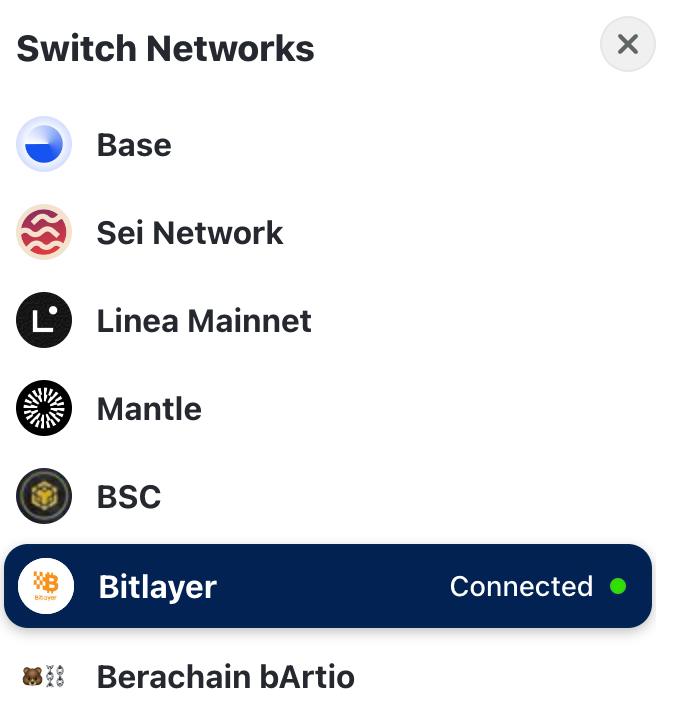
Task: Select the Bitlayer network label
Action: click(157, 587)
